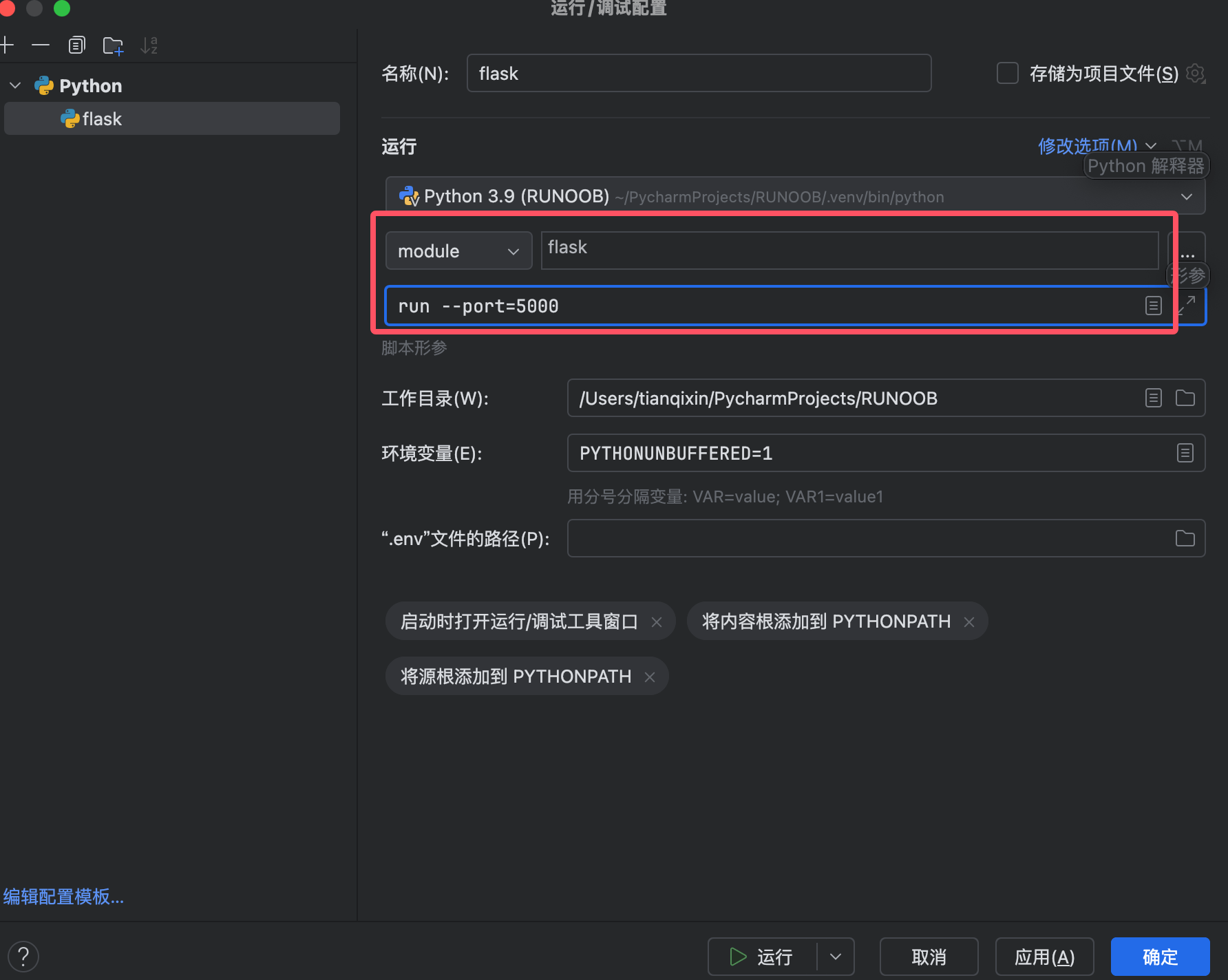The width and height of the screenshot is (1228, 980).
Task: Click the help question mark icon
Action: [x=23, y=956]
